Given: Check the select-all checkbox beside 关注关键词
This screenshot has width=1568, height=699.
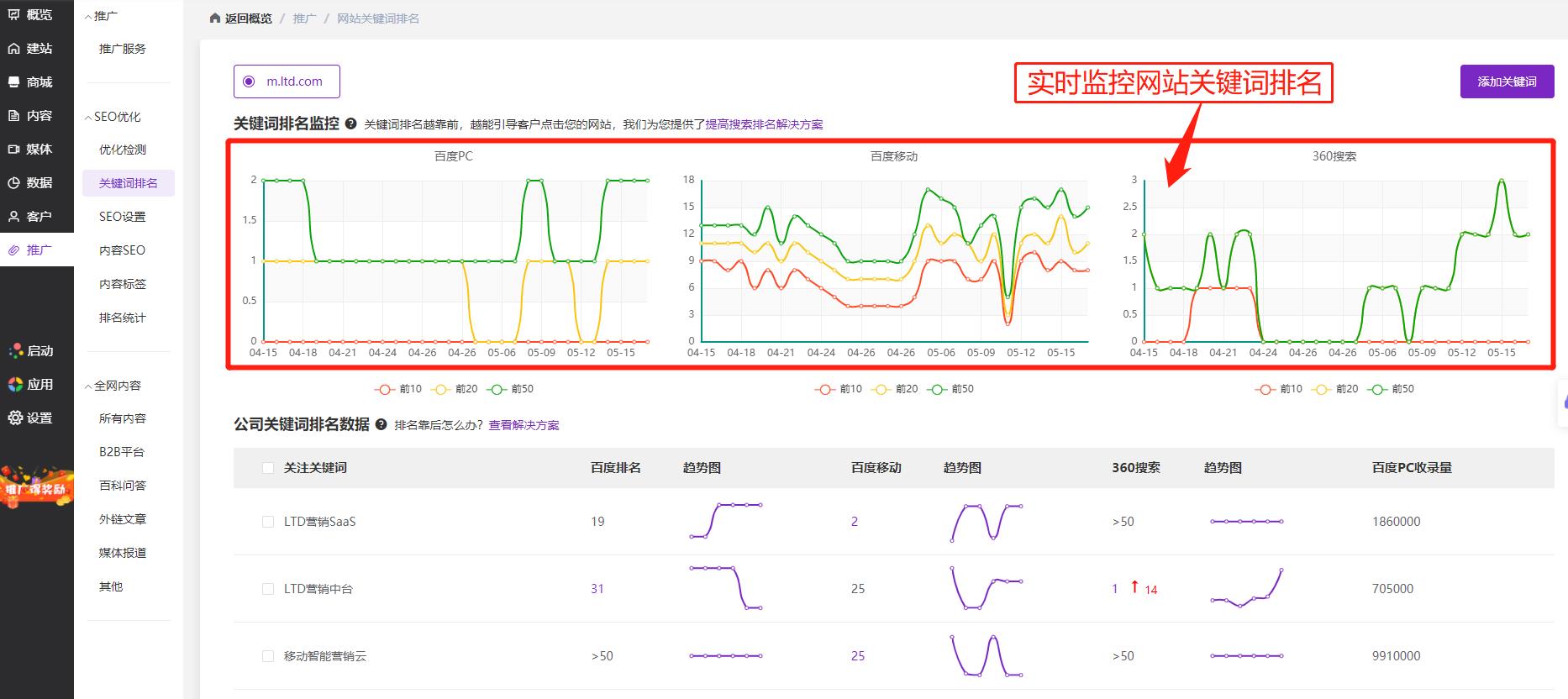Looking at the screenshot, I should (268, 468).
